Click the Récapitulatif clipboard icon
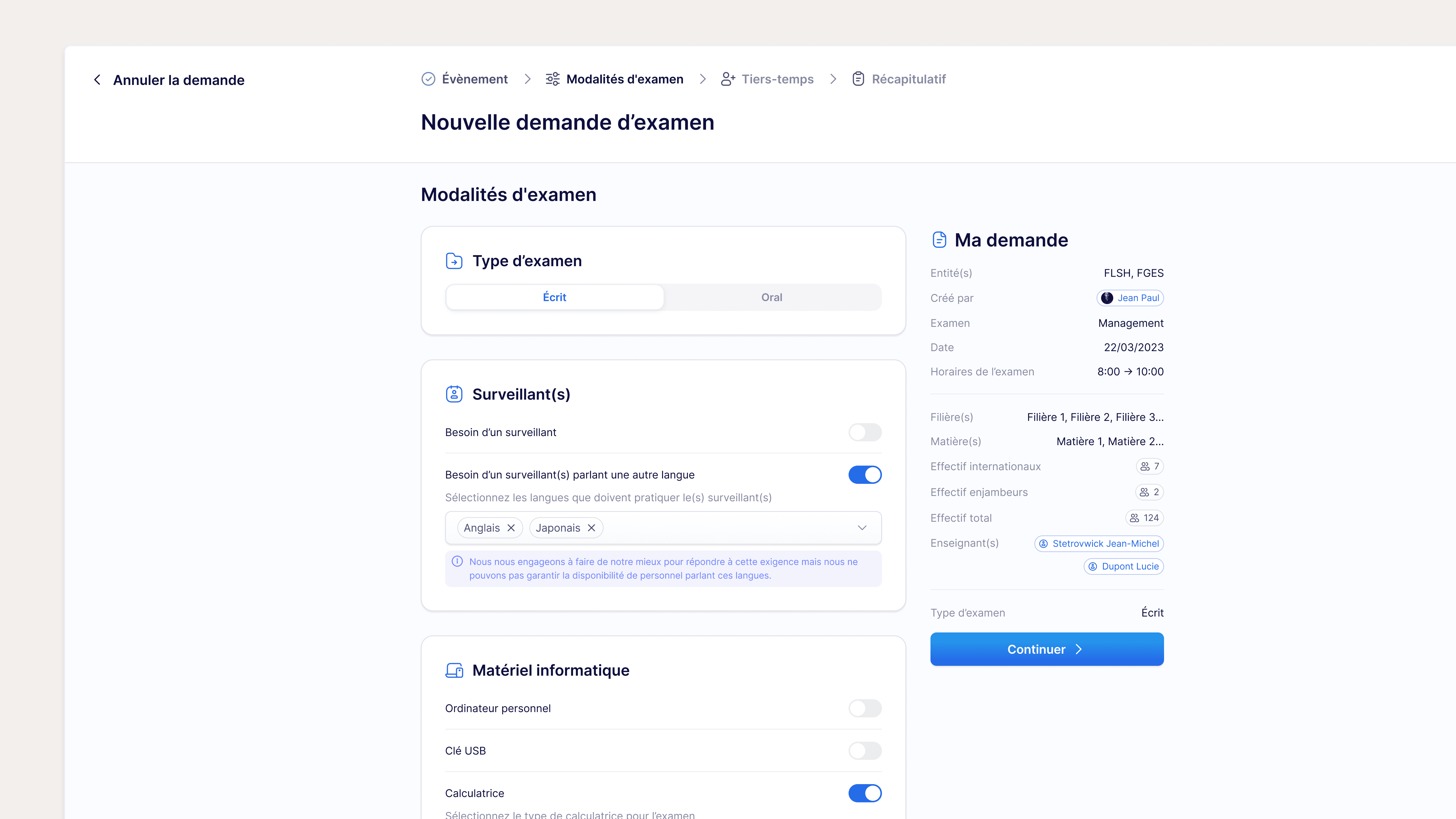Viewport: 1456px width, 819px height. pos(858,79)
